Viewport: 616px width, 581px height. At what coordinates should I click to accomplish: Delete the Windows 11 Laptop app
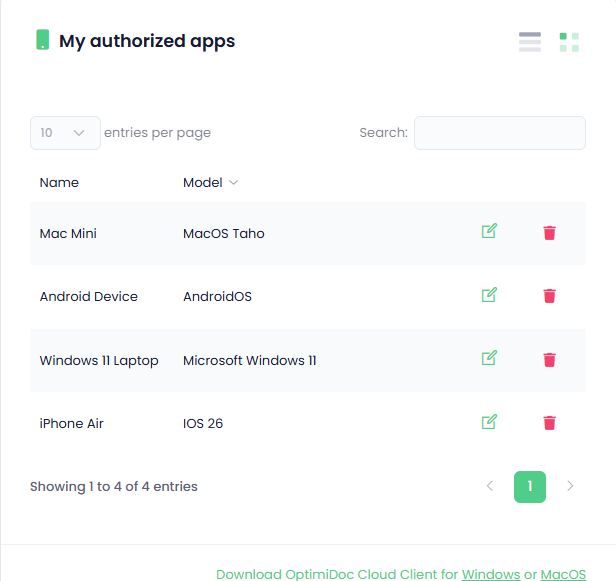(x=549, y=360)
